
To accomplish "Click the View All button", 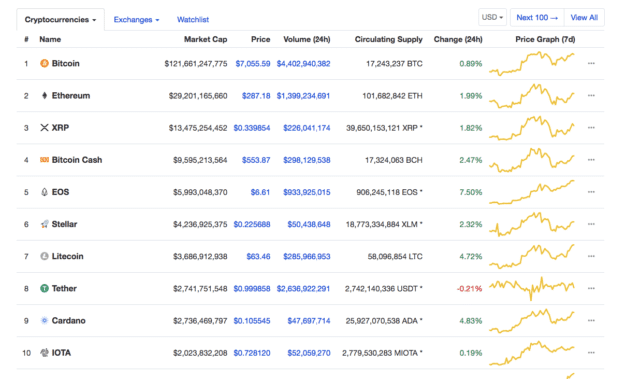I will click(x=584, y=18).
